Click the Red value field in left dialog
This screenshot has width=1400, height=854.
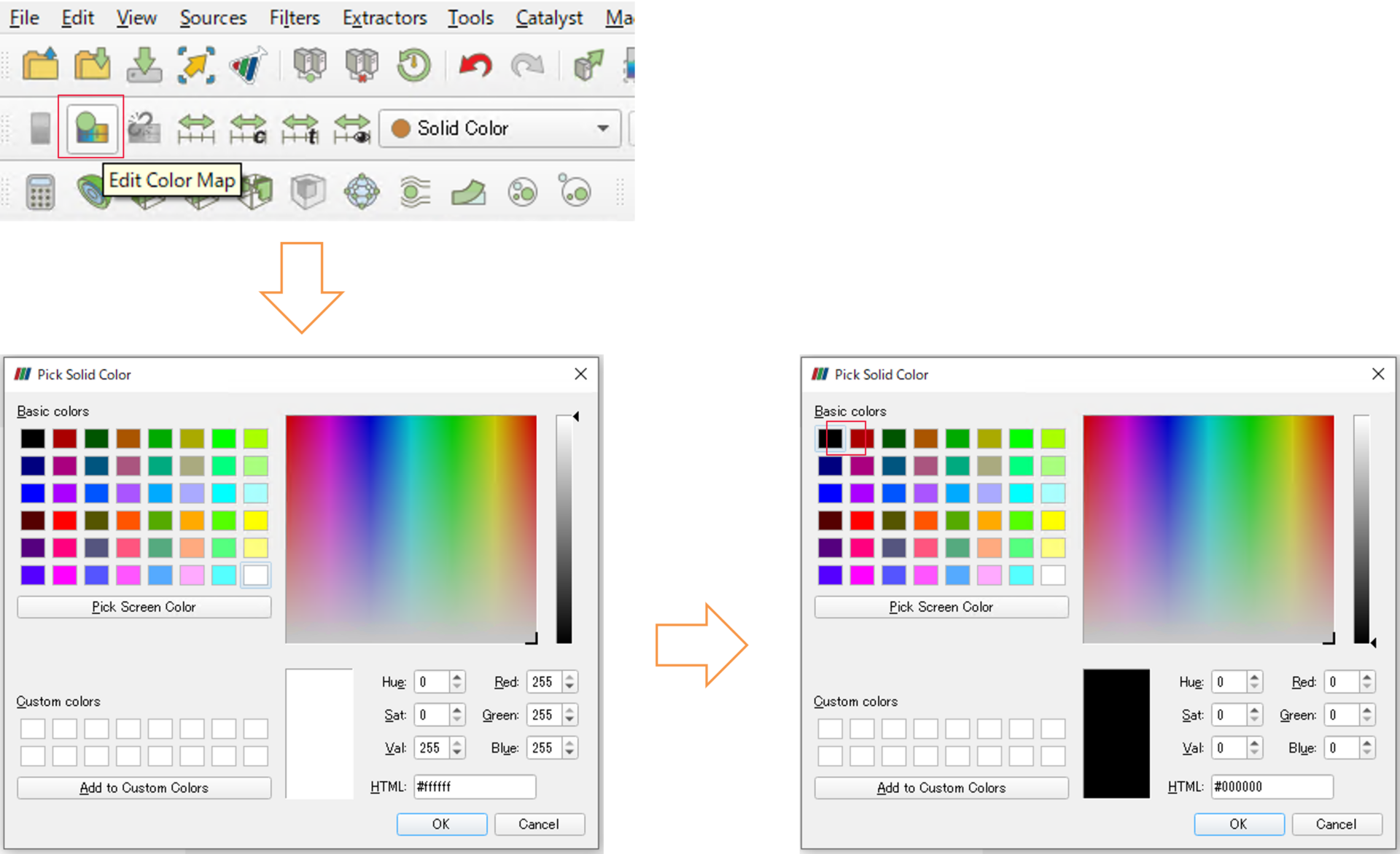coord(552,682)
